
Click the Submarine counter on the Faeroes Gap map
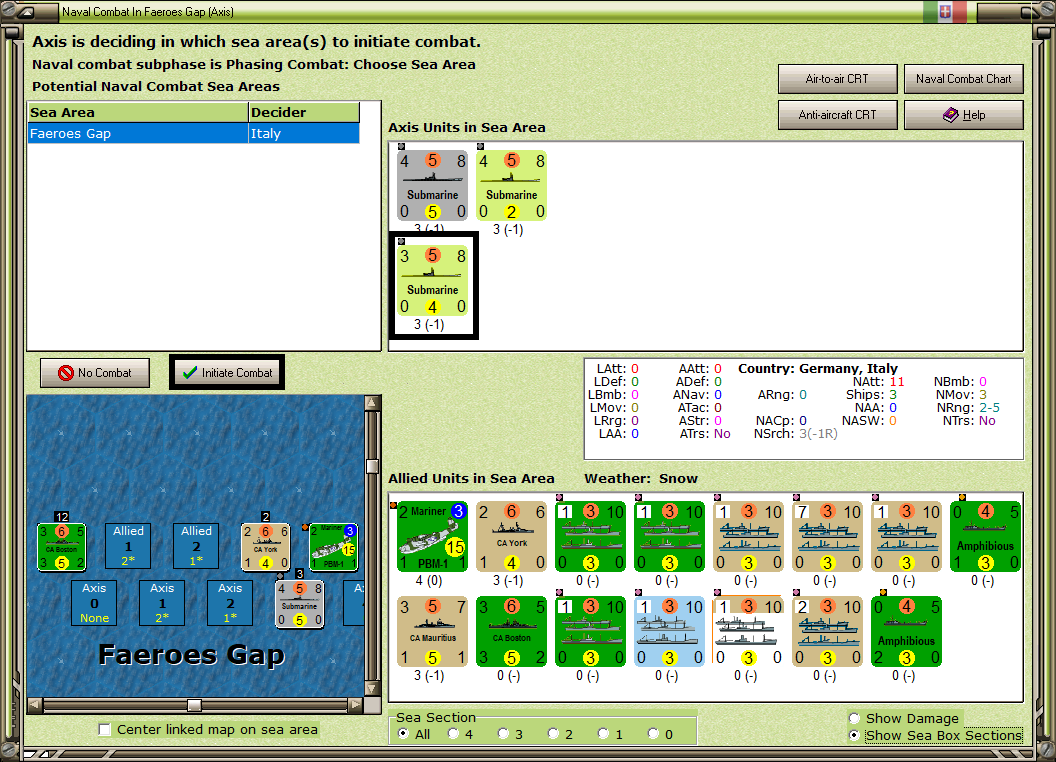click(x=300, y=604)
